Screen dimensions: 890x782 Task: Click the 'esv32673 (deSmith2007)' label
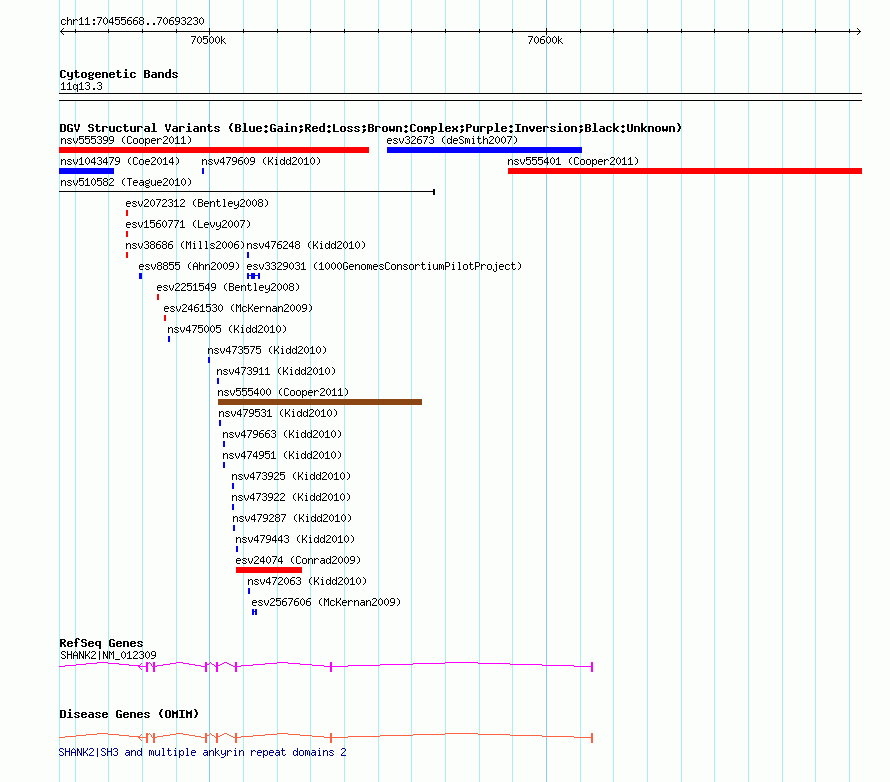pos(452,140)
